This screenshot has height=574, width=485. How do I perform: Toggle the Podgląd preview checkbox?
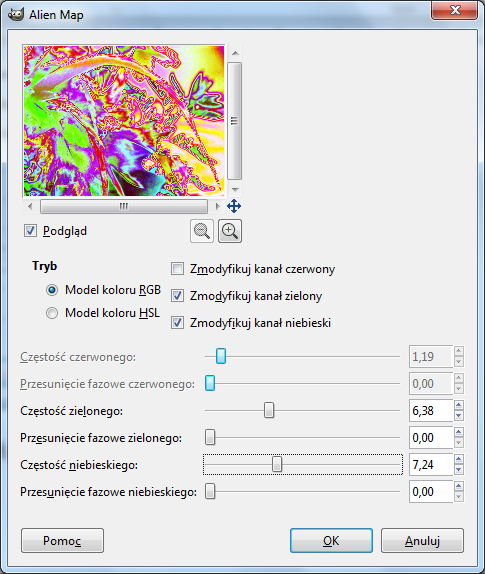click(x=30, y=231)
